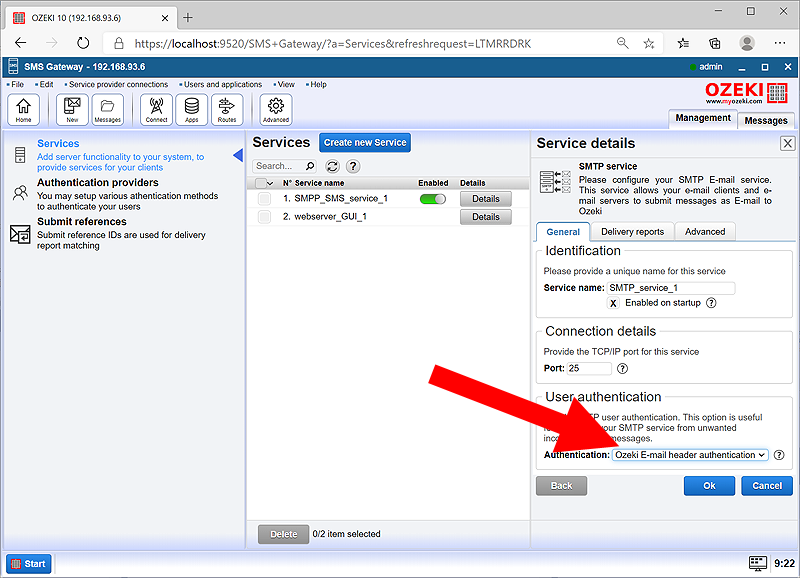Open the Authentication dropdown
800x578 pixels.
click(690, 455)
